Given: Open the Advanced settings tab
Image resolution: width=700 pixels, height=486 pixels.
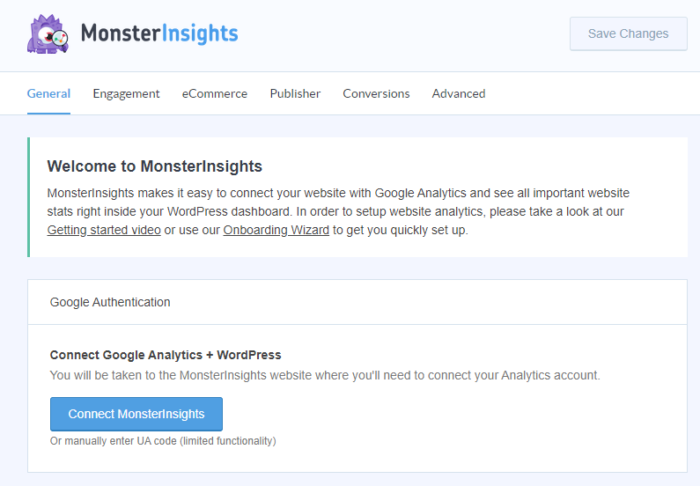Looking at the screenshot, I should tap(458, 94).
